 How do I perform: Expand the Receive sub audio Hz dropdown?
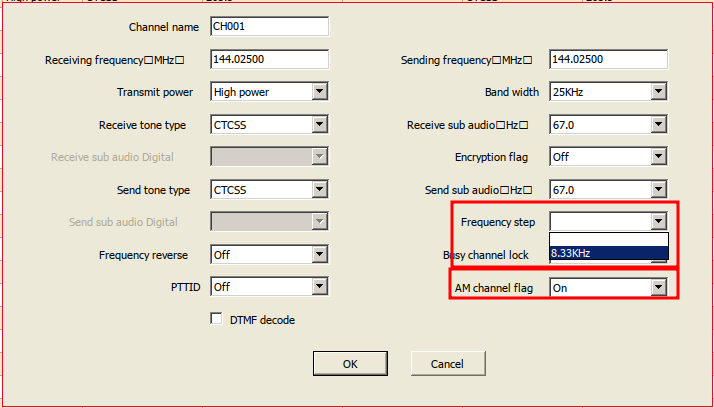tap(658, 125)
